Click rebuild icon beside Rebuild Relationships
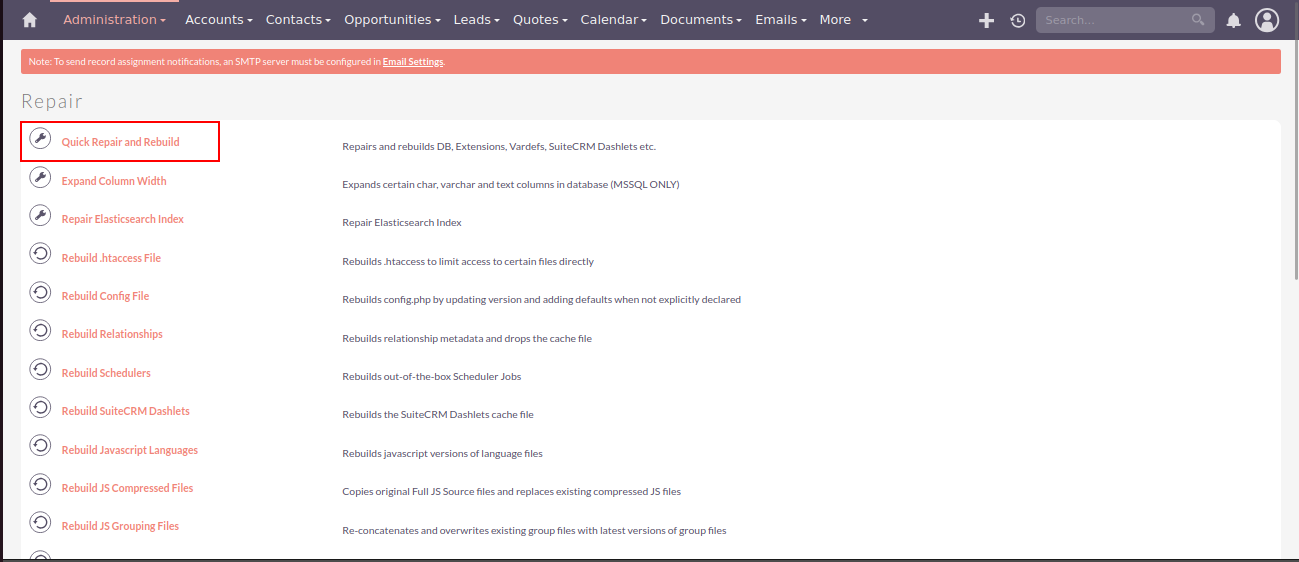 click(x=40, y=330)
